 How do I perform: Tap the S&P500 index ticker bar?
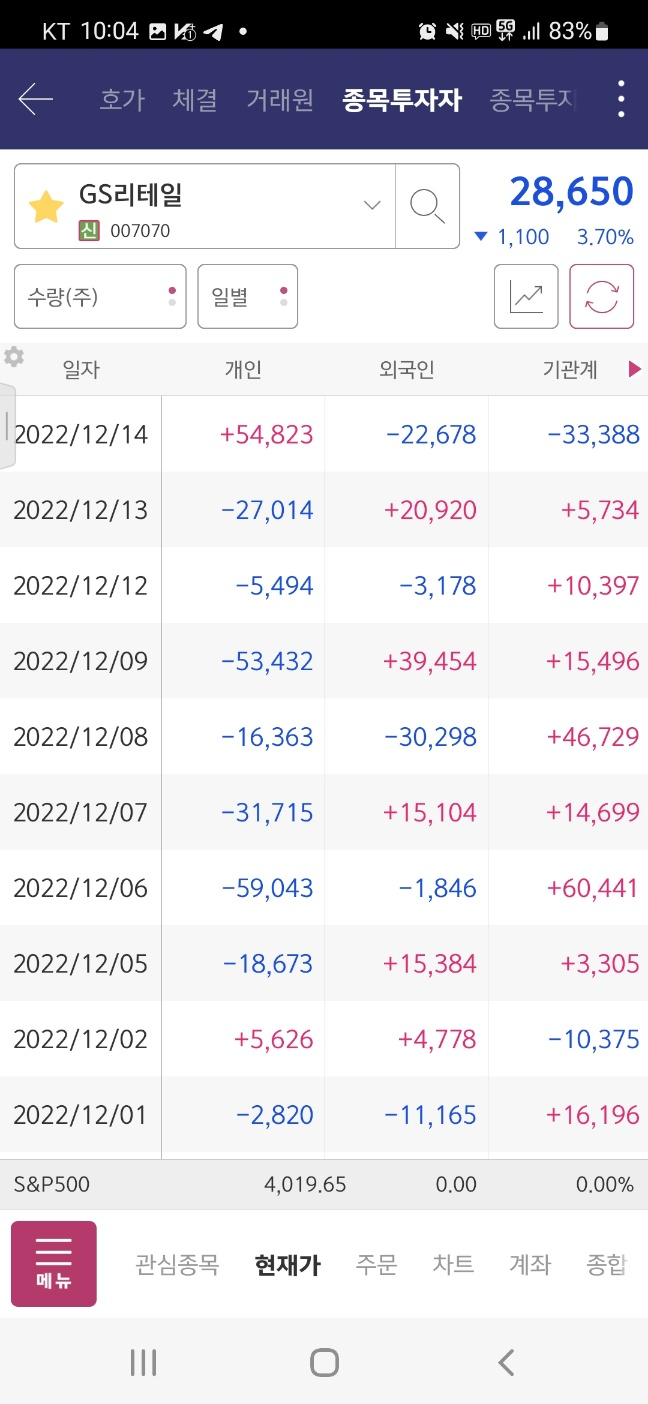coord(324,1185)
